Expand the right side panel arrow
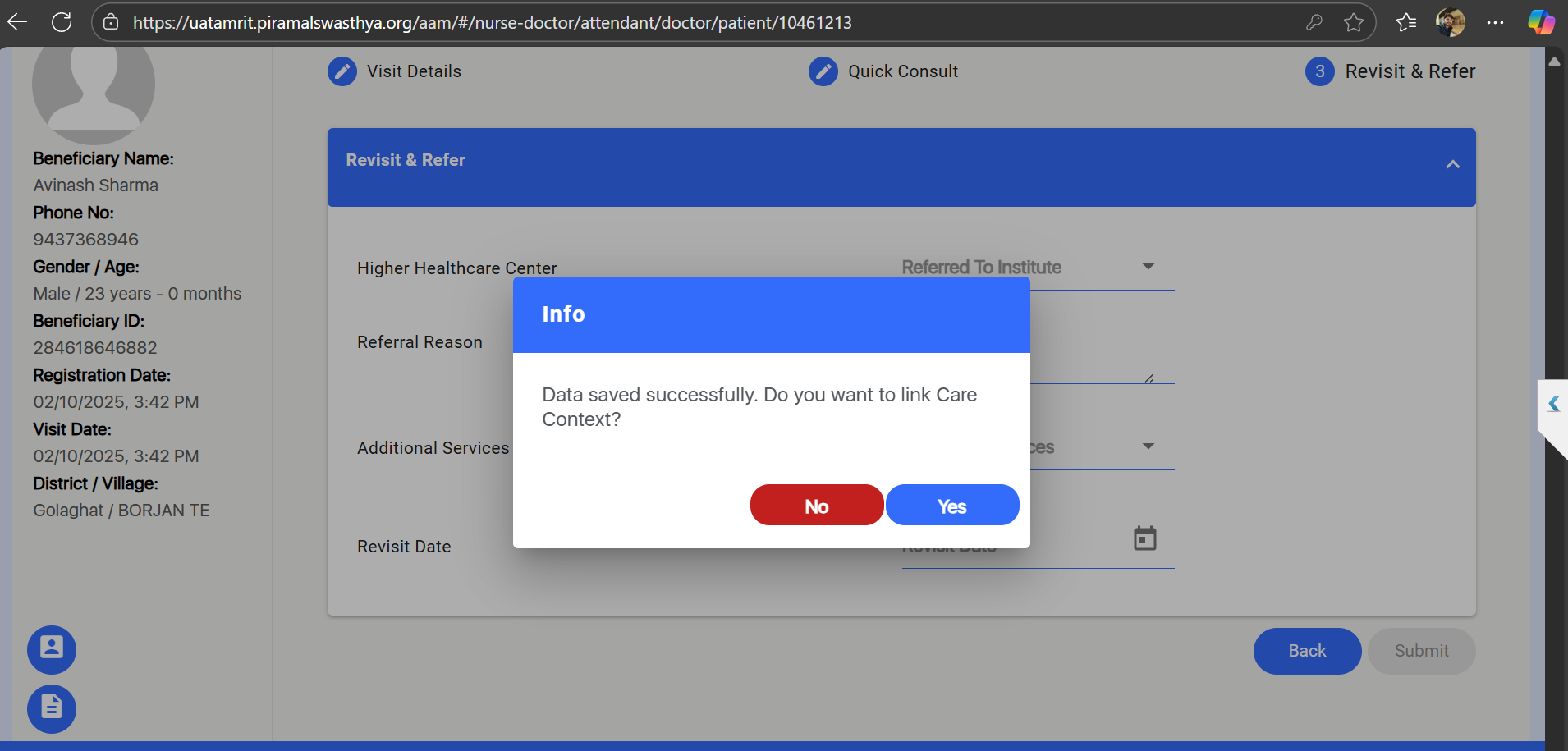 pos(1553,403)
